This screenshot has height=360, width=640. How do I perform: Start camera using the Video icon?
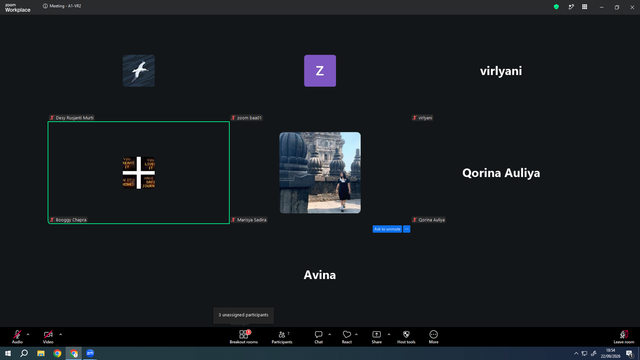pyautogui.click(x=48, y=337)
